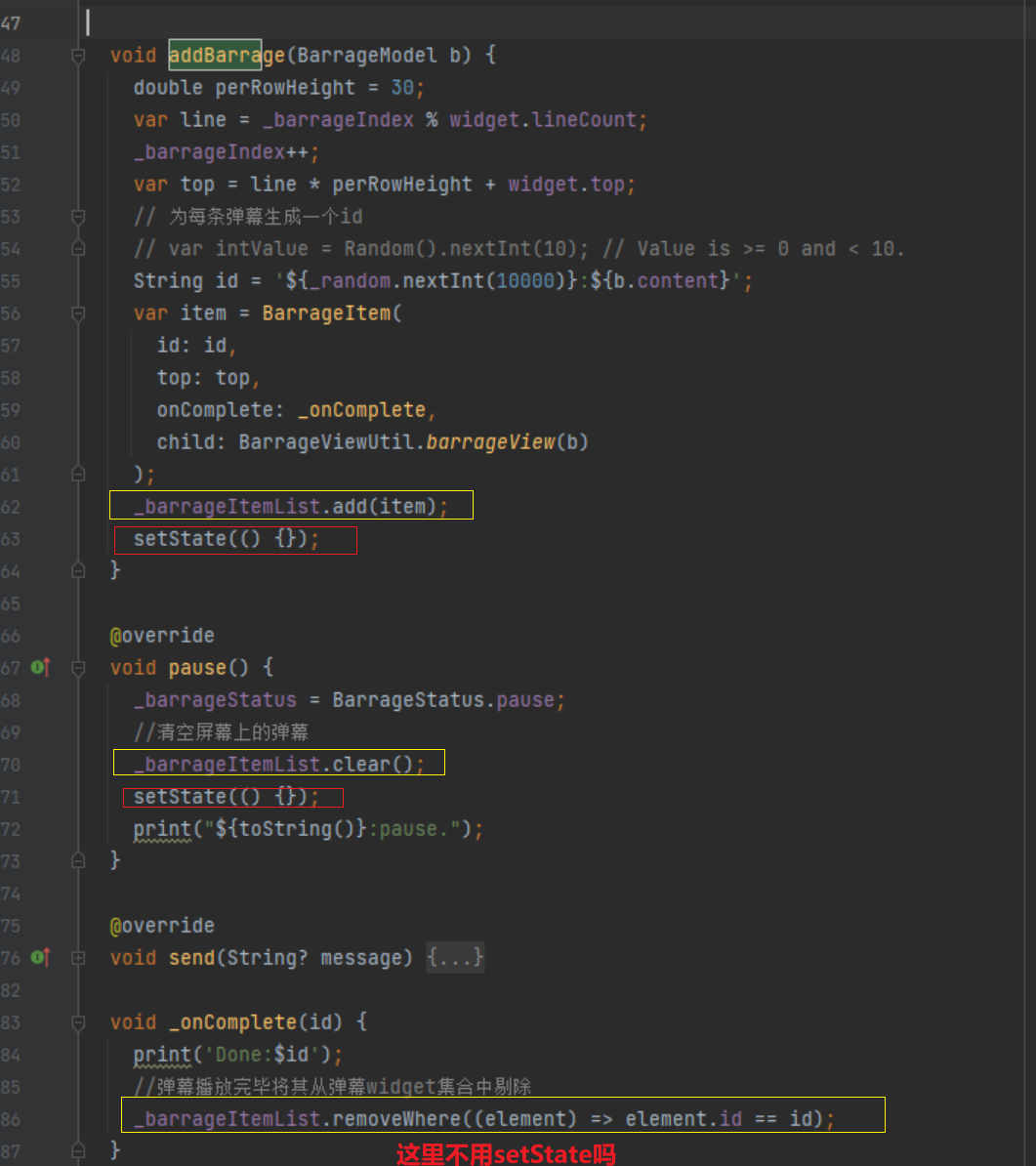Click the Chinese comment on line 69
Viewport: 1036px width, 1166px height.
(x=221, y=731)
